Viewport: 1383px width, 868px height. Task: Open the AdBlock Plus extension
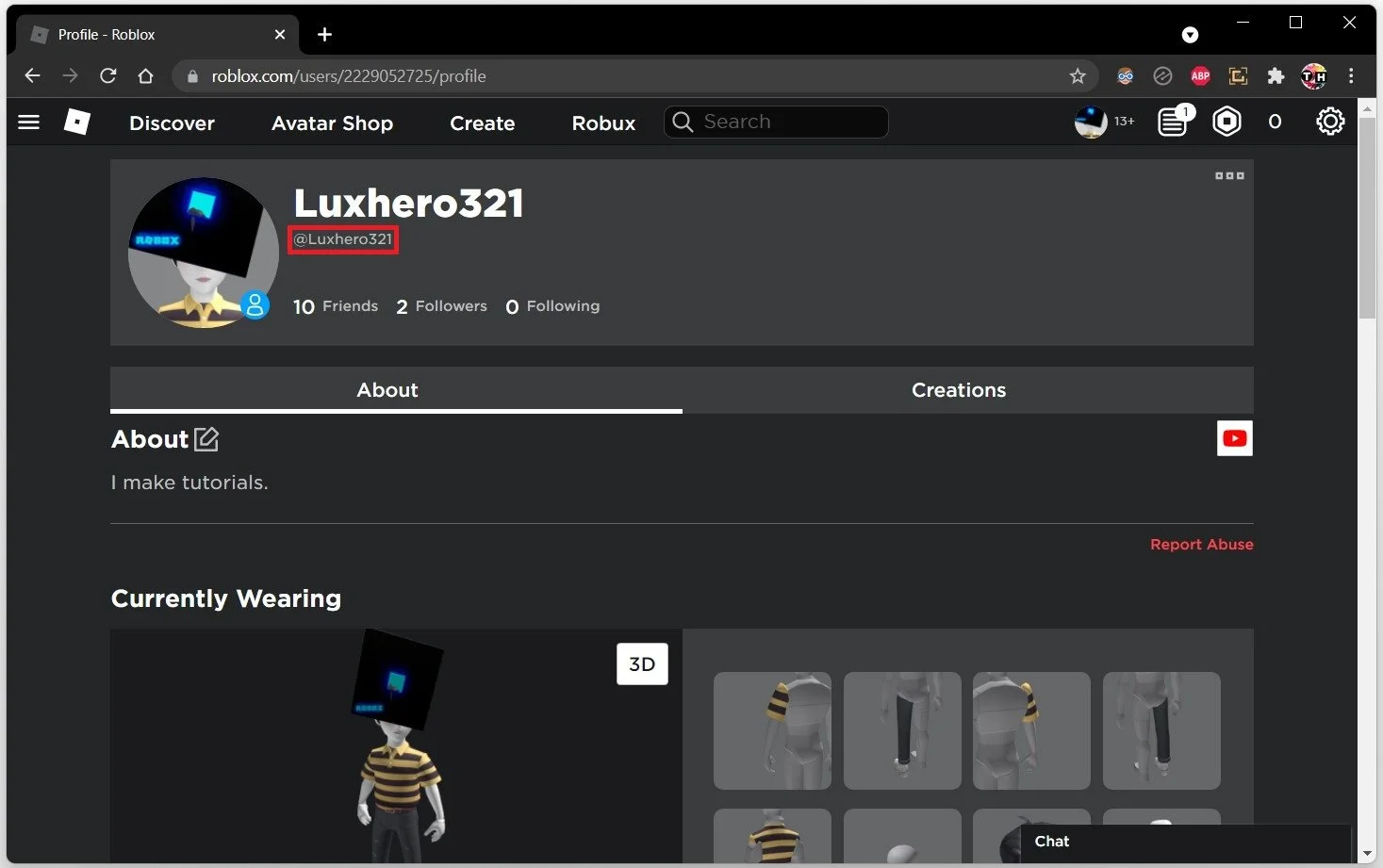[1200, 76]
